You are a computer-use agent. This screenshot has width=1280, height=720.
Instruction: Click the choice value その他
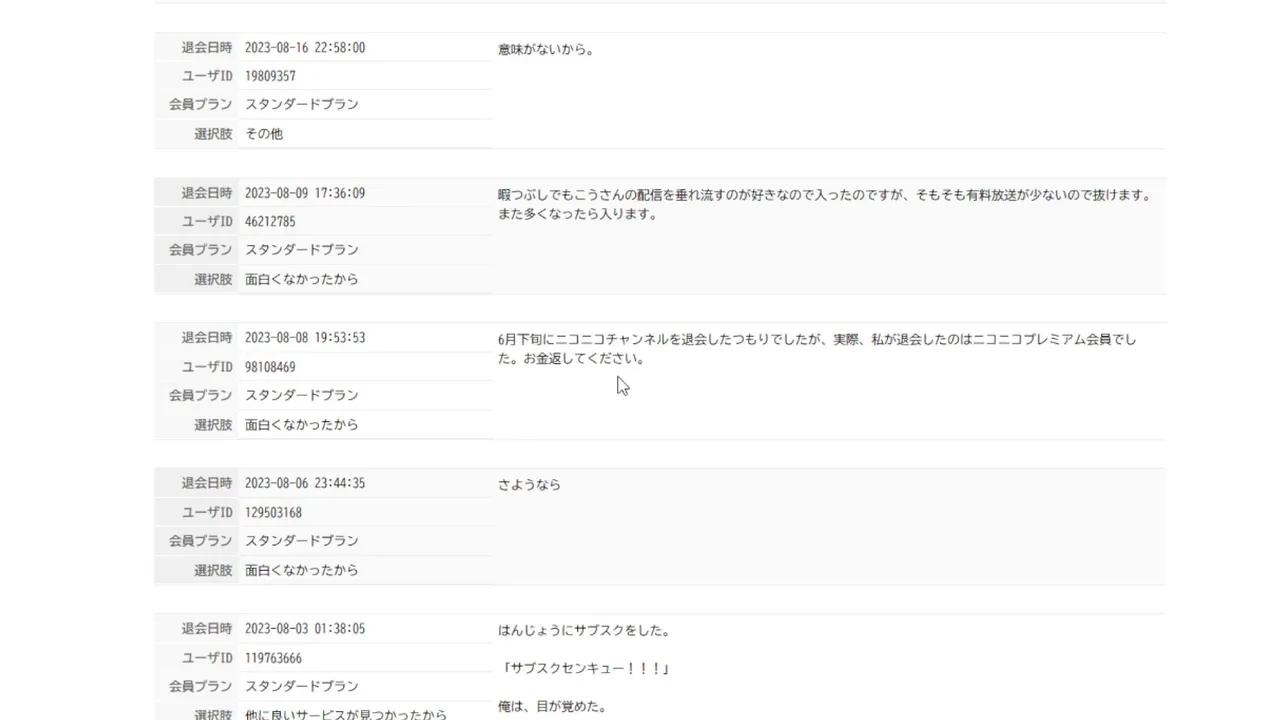(264, 133)
